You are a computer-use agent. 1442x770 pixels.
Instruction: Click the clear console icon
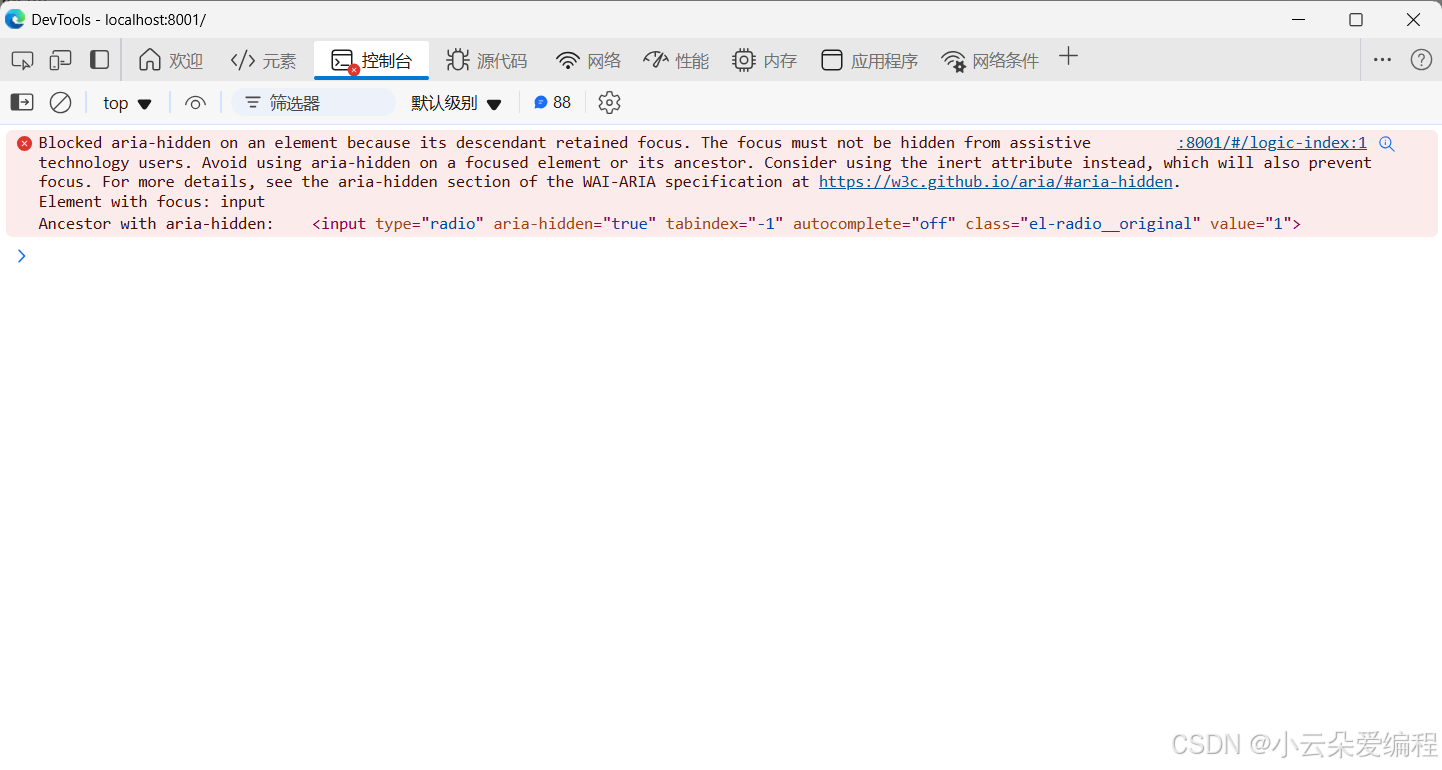click(x=60, y=102)
